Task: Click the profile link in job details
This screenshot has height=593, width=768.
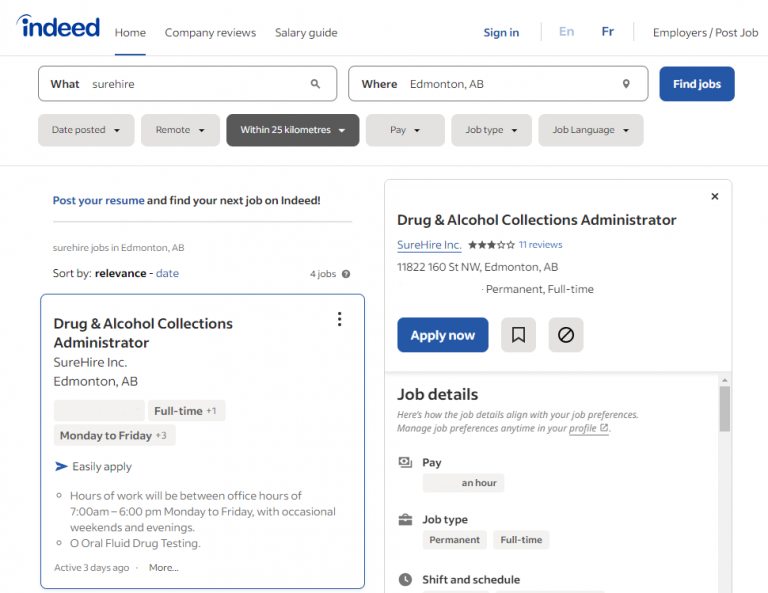Action: 582,428
